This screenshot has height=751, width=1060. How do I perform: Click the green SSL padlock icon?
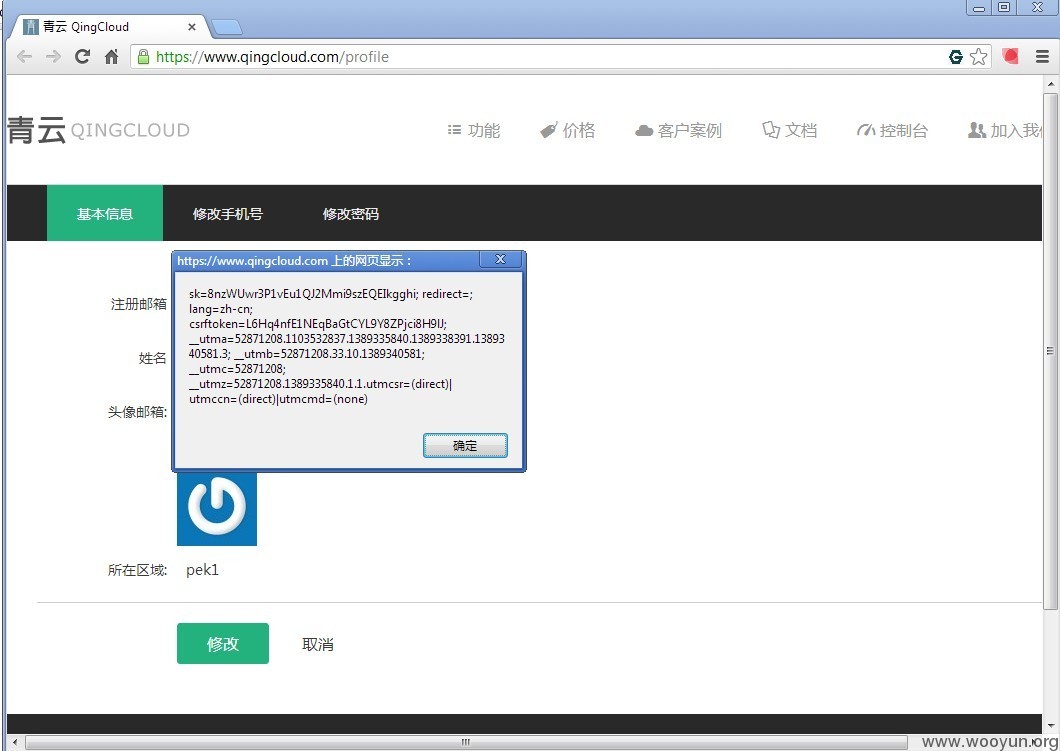pos(143,57)
